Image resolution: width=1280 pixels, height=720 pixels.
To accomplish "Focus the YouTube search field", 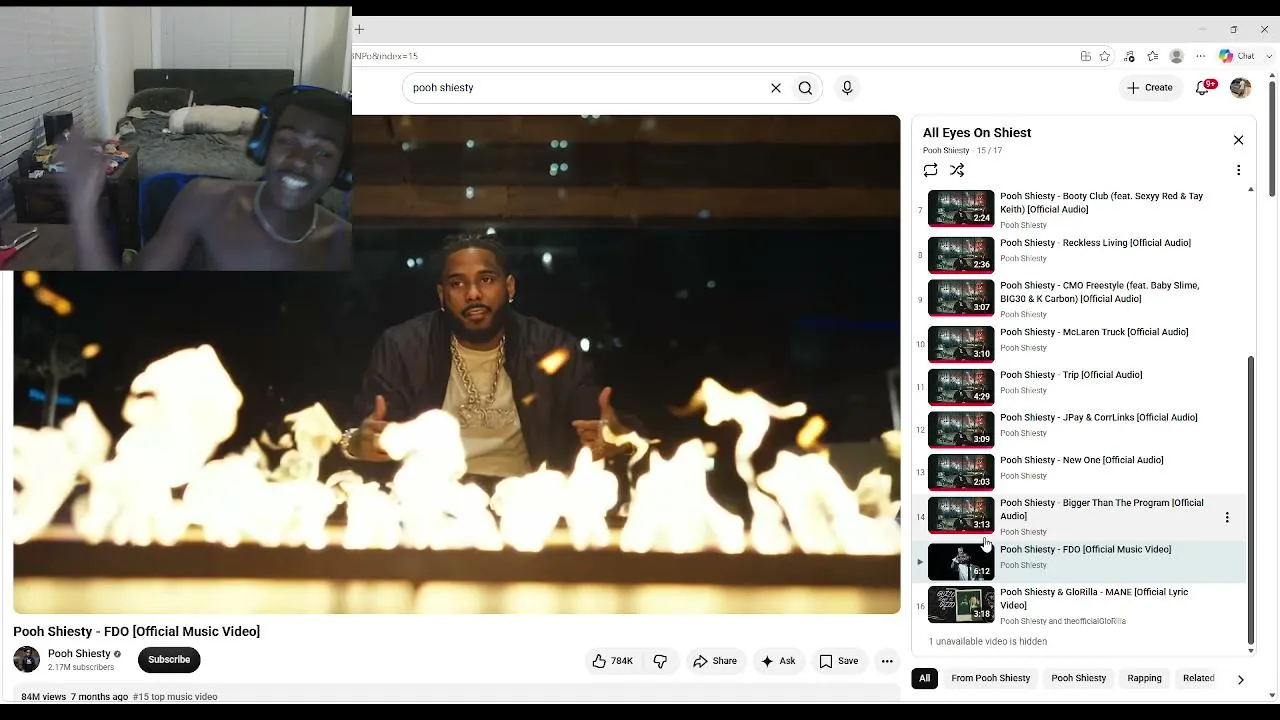I will pos(585,88).
